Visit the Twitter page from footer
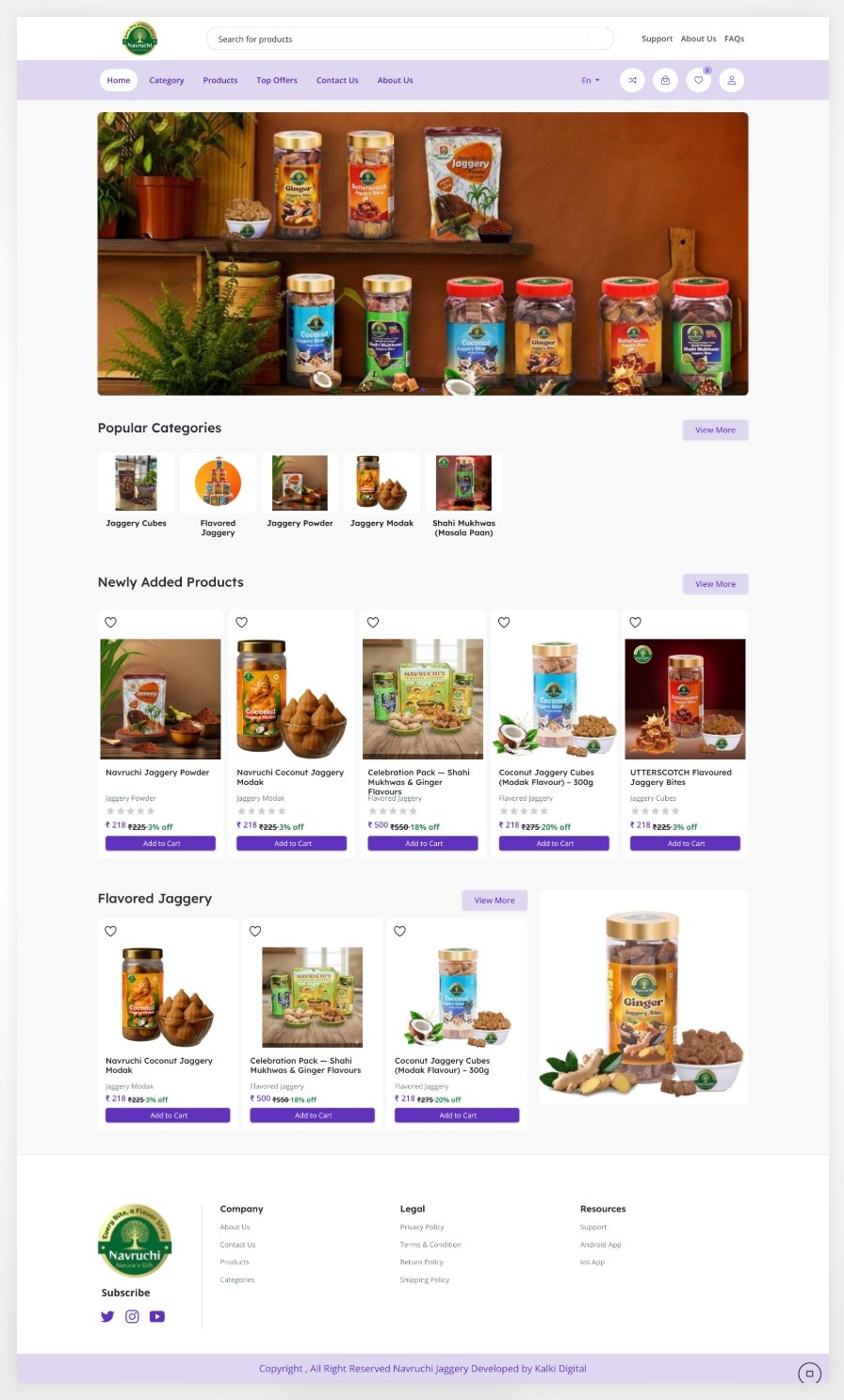The image size is (844, 1400). pos(107,1316)
